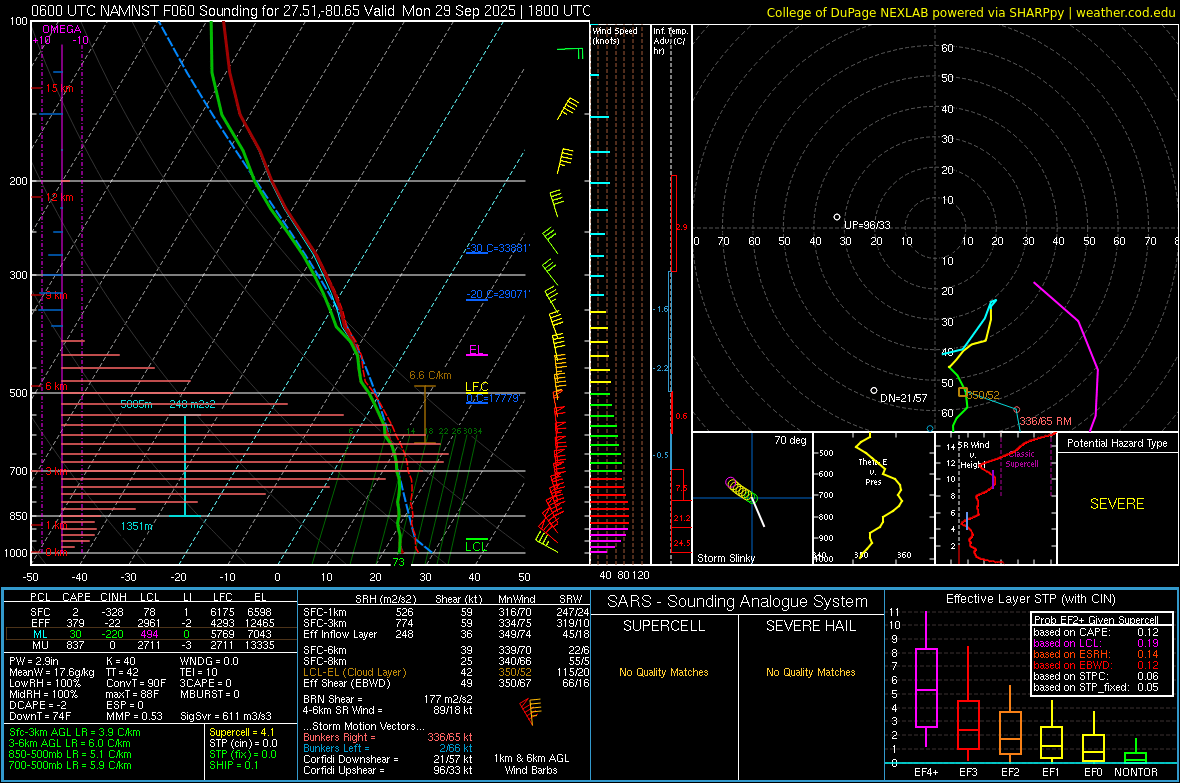Click the SUPERCELL column heading in SARS
The width and height of the screenshot is (1180, 783).
coord(664,626)
